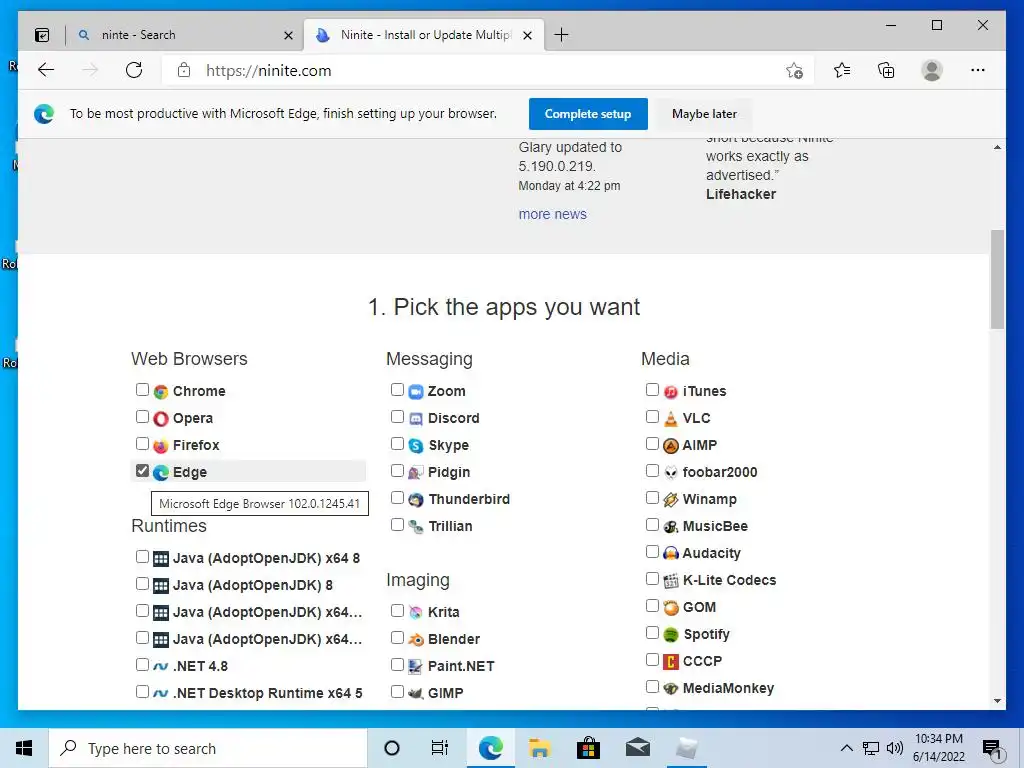Dismiss with Maybe later button
Image resolution: width=1024 pixels, height=768 pixels.
coord(704,114)
